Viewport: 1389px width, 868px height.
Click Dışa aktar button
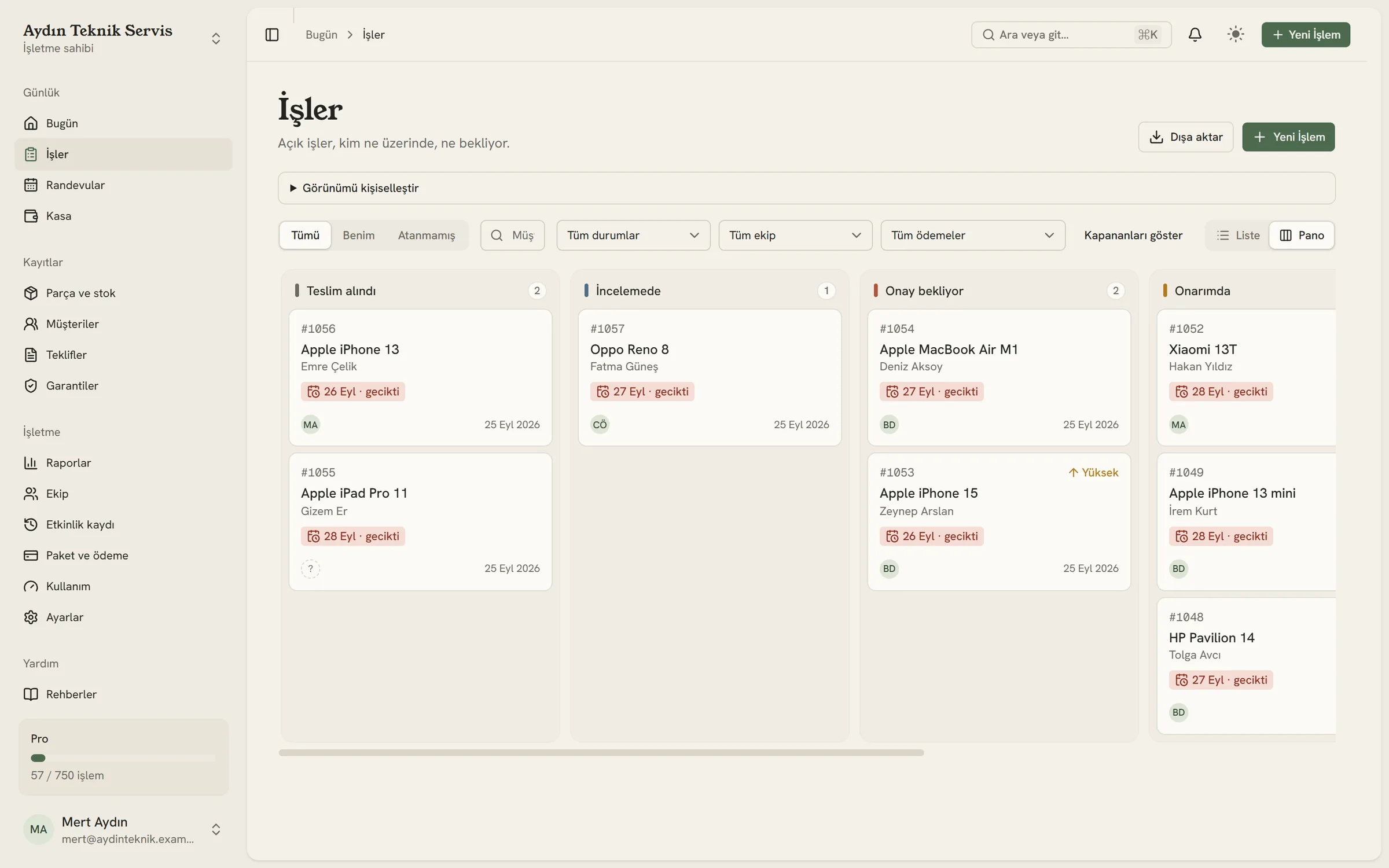[x=1185, y=137]
